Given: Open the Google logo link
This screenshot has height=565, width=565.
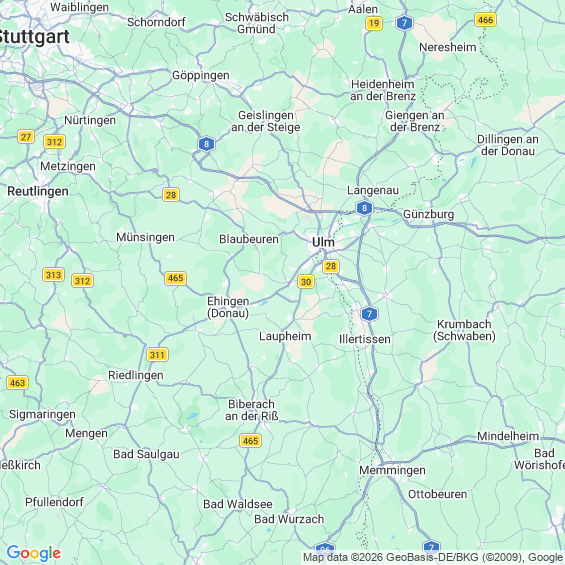Looking at the screenshot, I should pos(34,553).
